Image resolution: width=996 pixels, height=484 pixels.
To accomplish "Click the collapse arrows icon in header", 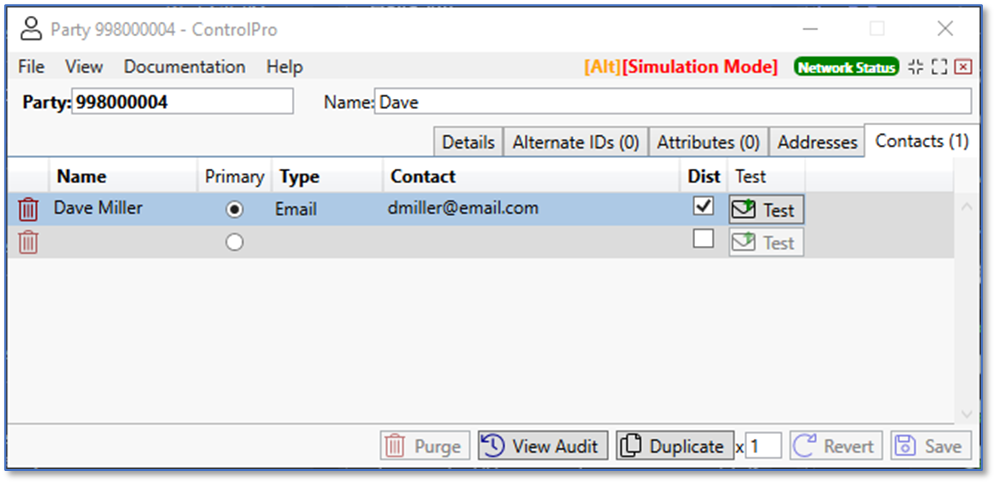I will (916, 67).
